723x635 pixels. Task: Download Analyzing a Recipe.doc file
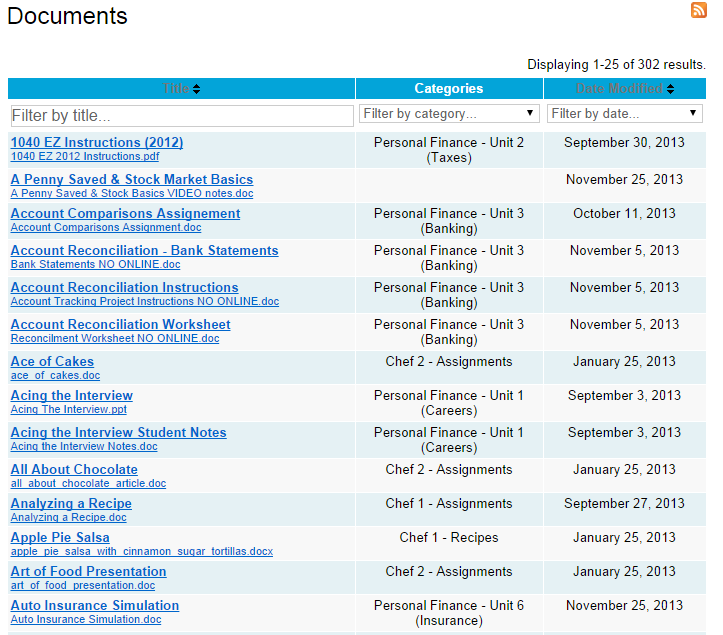(x=69, y=517)
